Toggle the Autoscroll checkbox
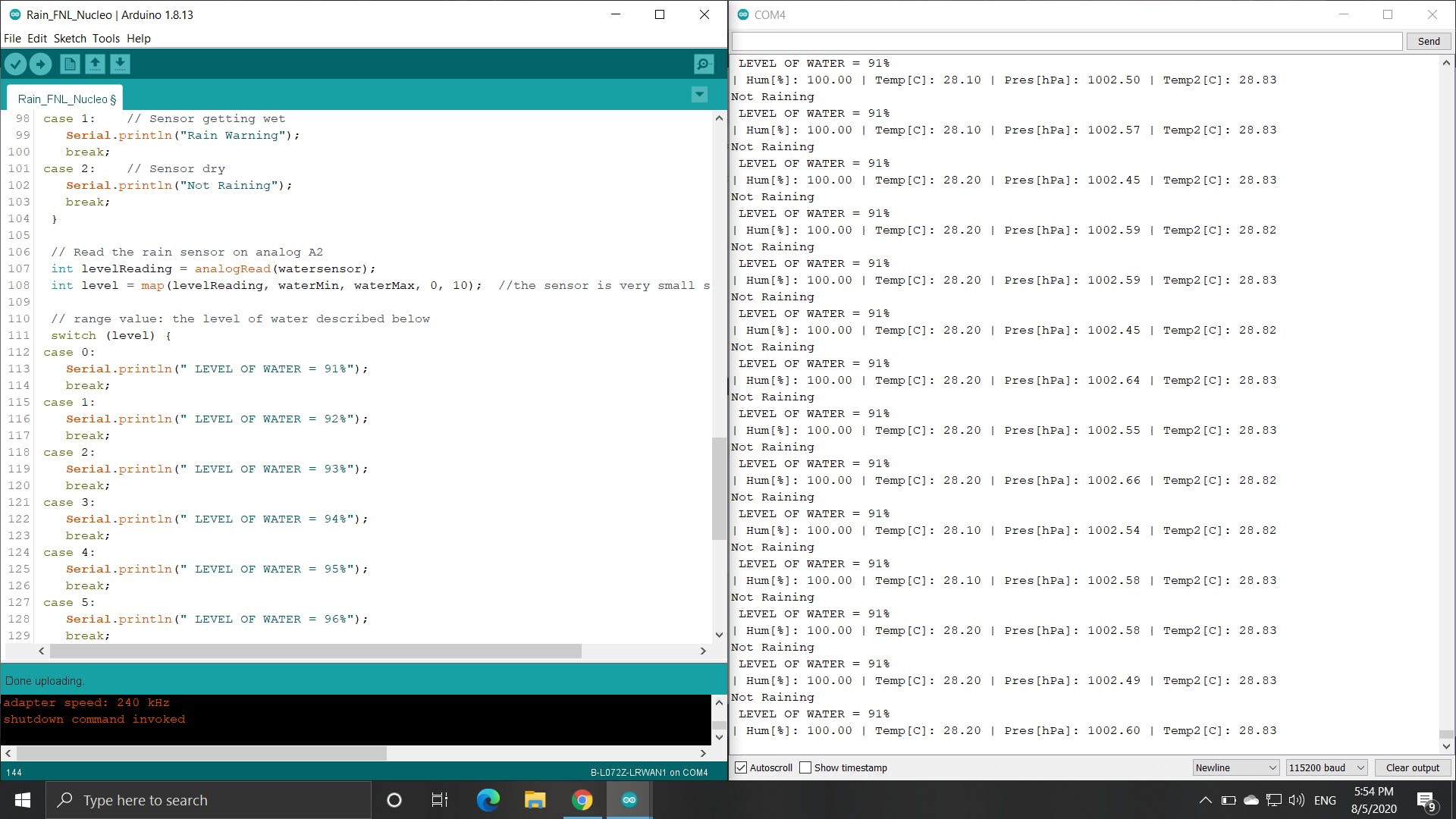The width and height of the screenshot is (1456, 819). click(740, 768)
